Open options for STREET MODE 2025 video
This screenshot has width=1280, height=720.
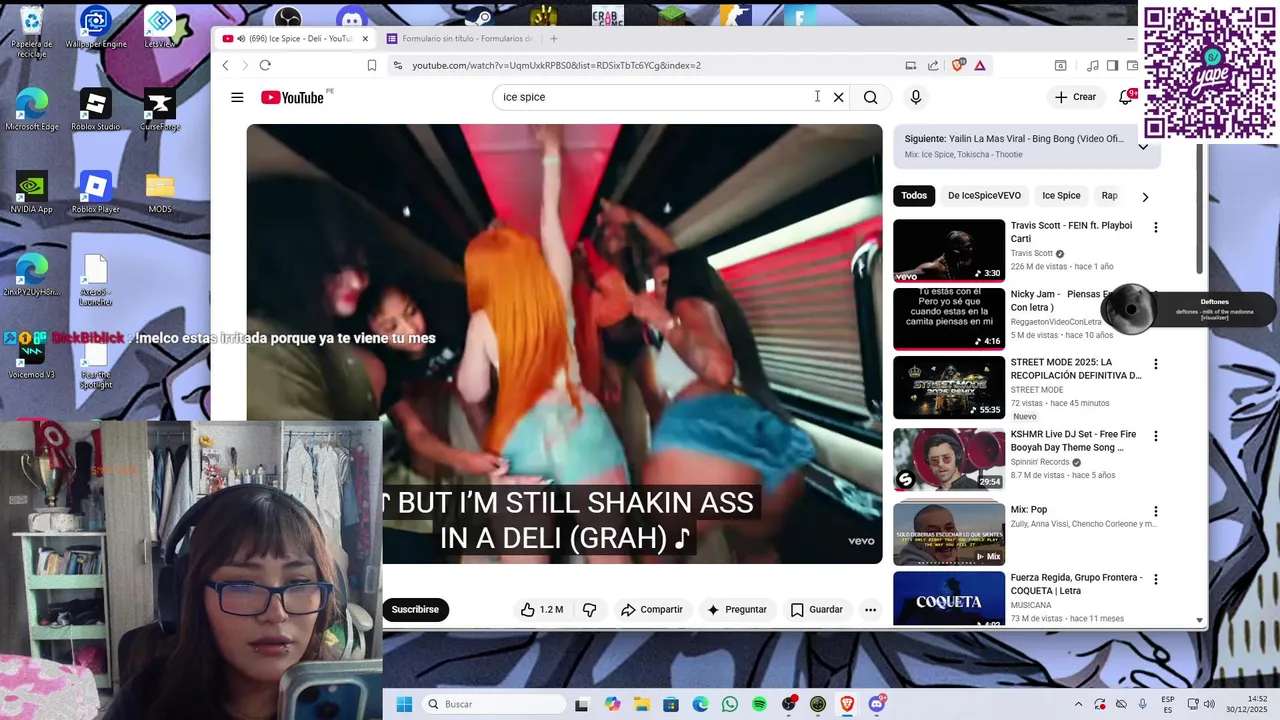(1156, 365)
